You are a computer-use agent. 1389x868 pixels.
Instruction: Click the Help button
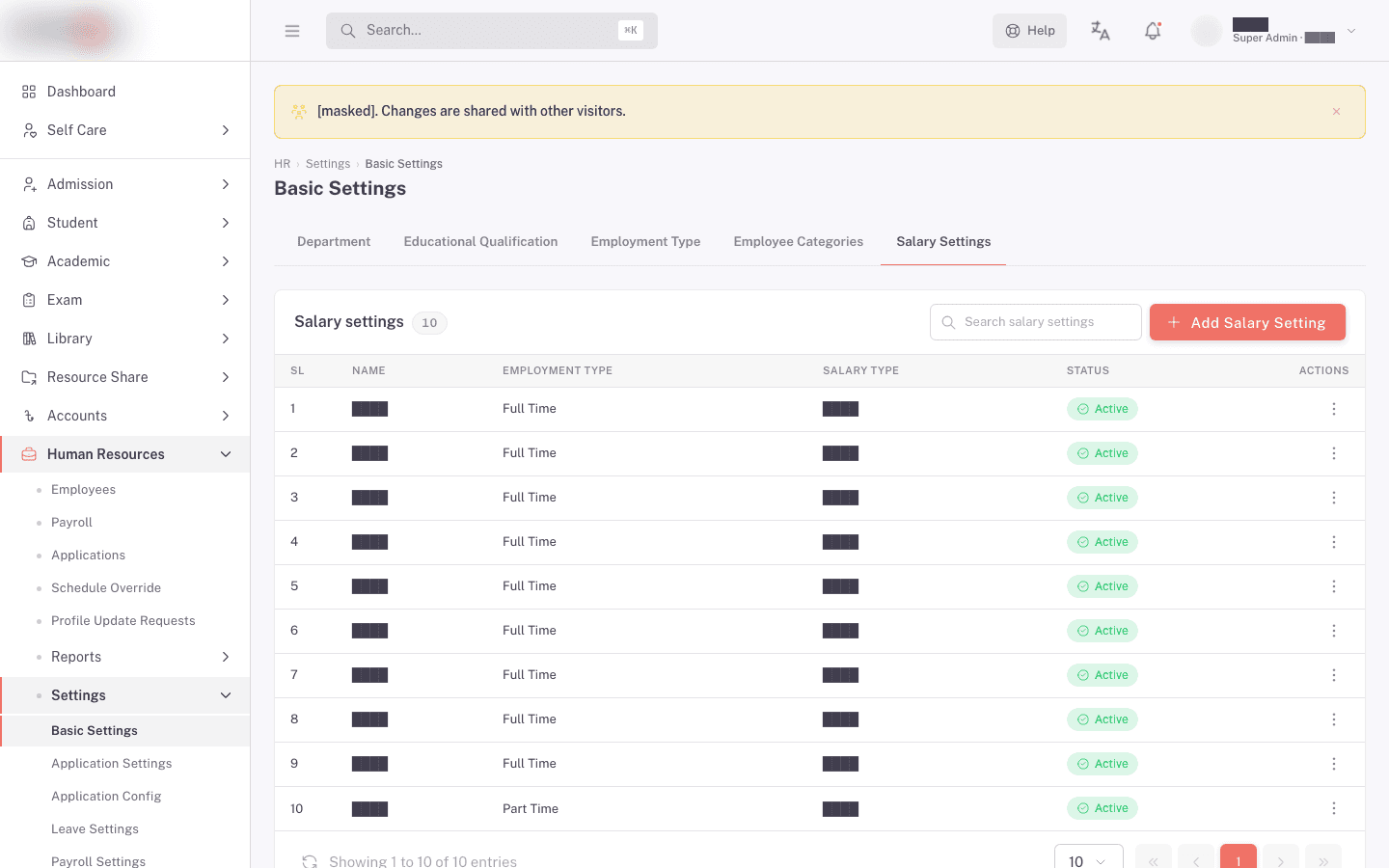click(1029, 31)
